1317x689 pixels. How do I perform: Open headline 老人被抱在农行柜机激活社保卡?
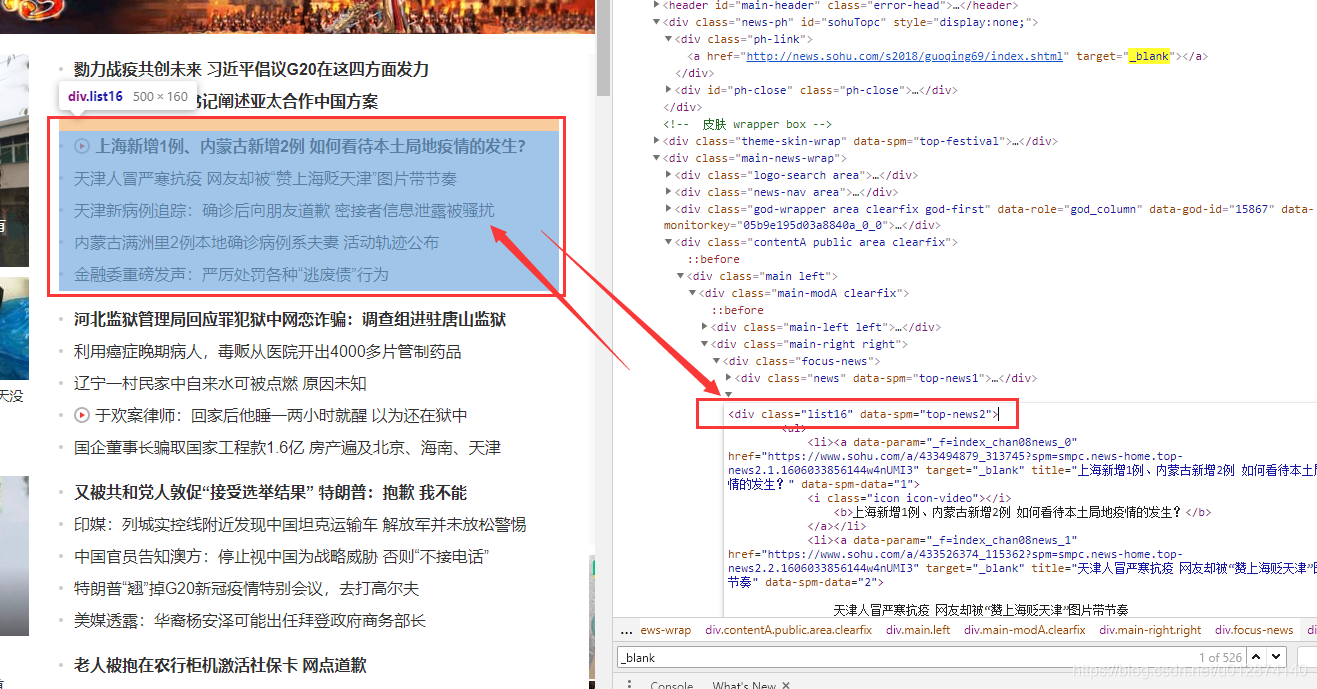220,665
